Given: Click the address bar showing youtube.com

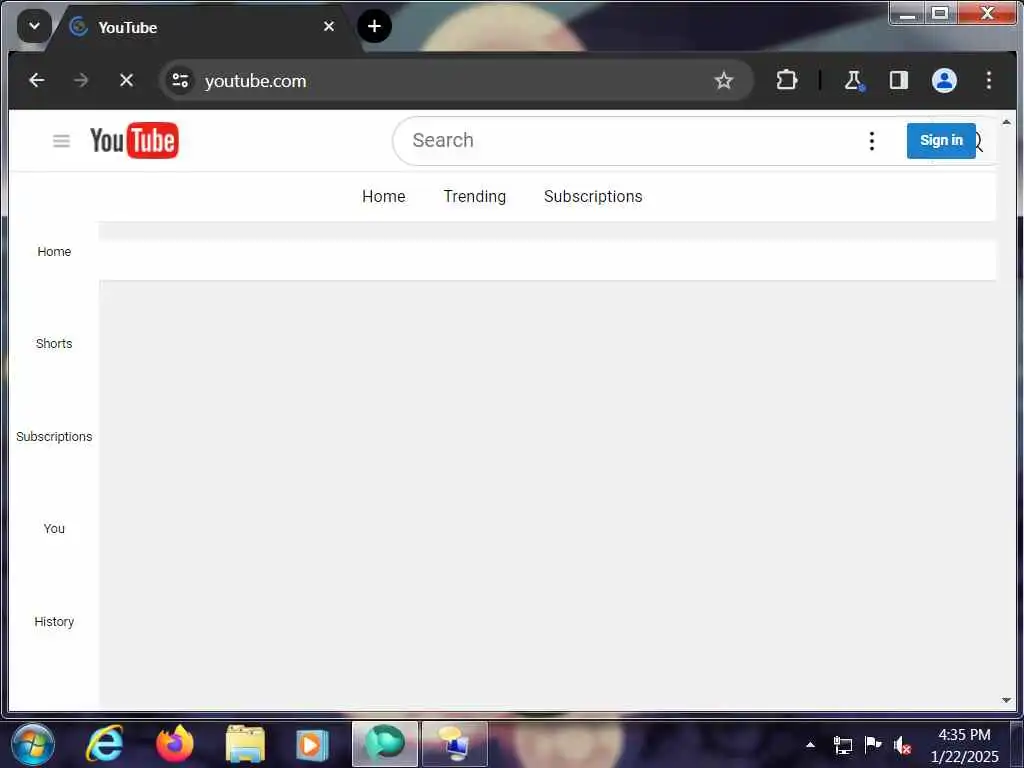Looking at the screenshot, I should [456, 80].
